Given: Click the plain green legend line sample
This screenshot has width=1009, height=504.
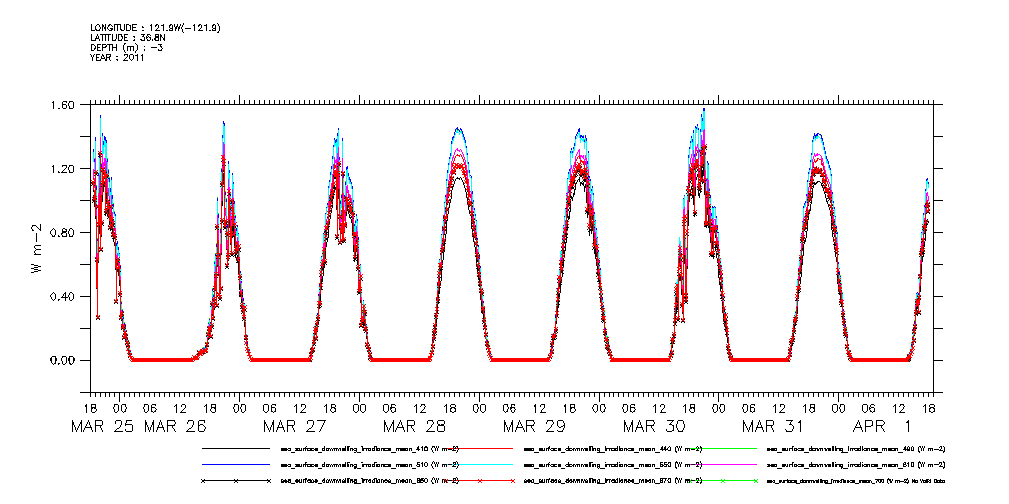Looking at the screenshot, I should pyautogui.click(x=723, y=448).
